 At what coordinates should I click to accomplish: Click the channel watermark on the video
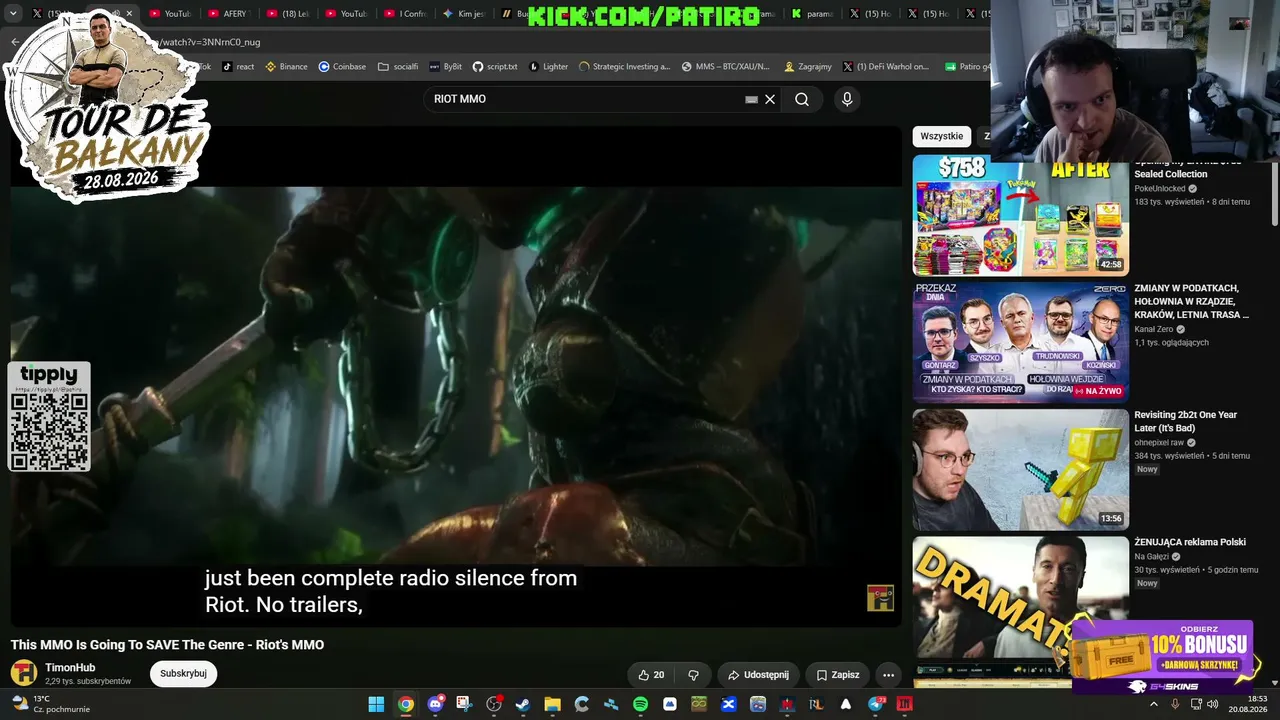pos(880,598)
